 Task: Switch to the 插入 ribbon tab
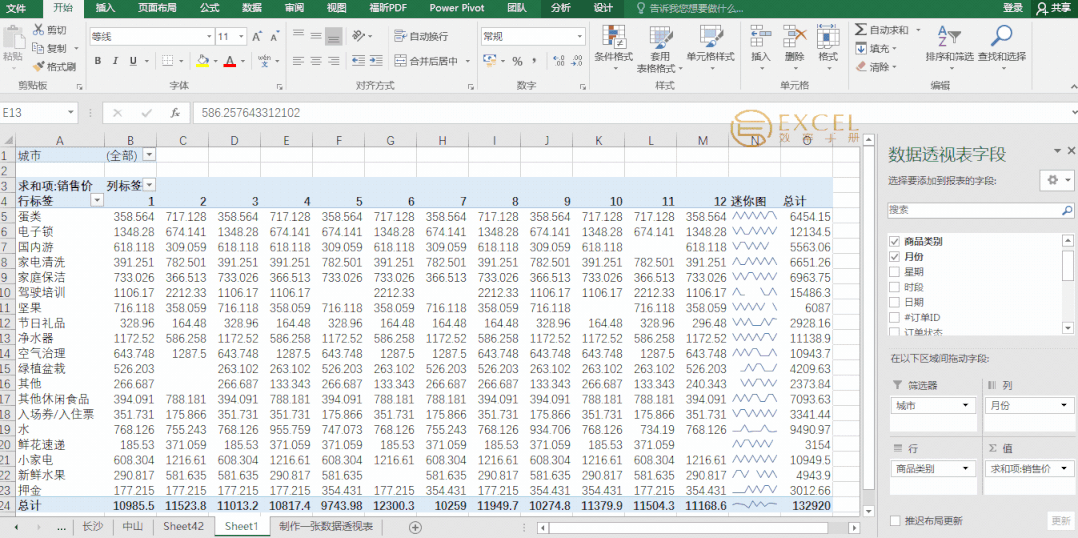pyautogui.click(x=105, y=8)
